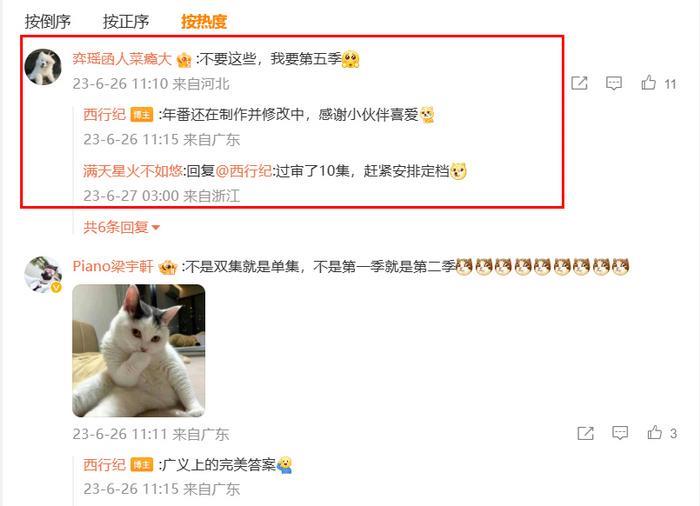
Task: Open 满天星火不如悠 user link
Action: (x=133, y=171)
